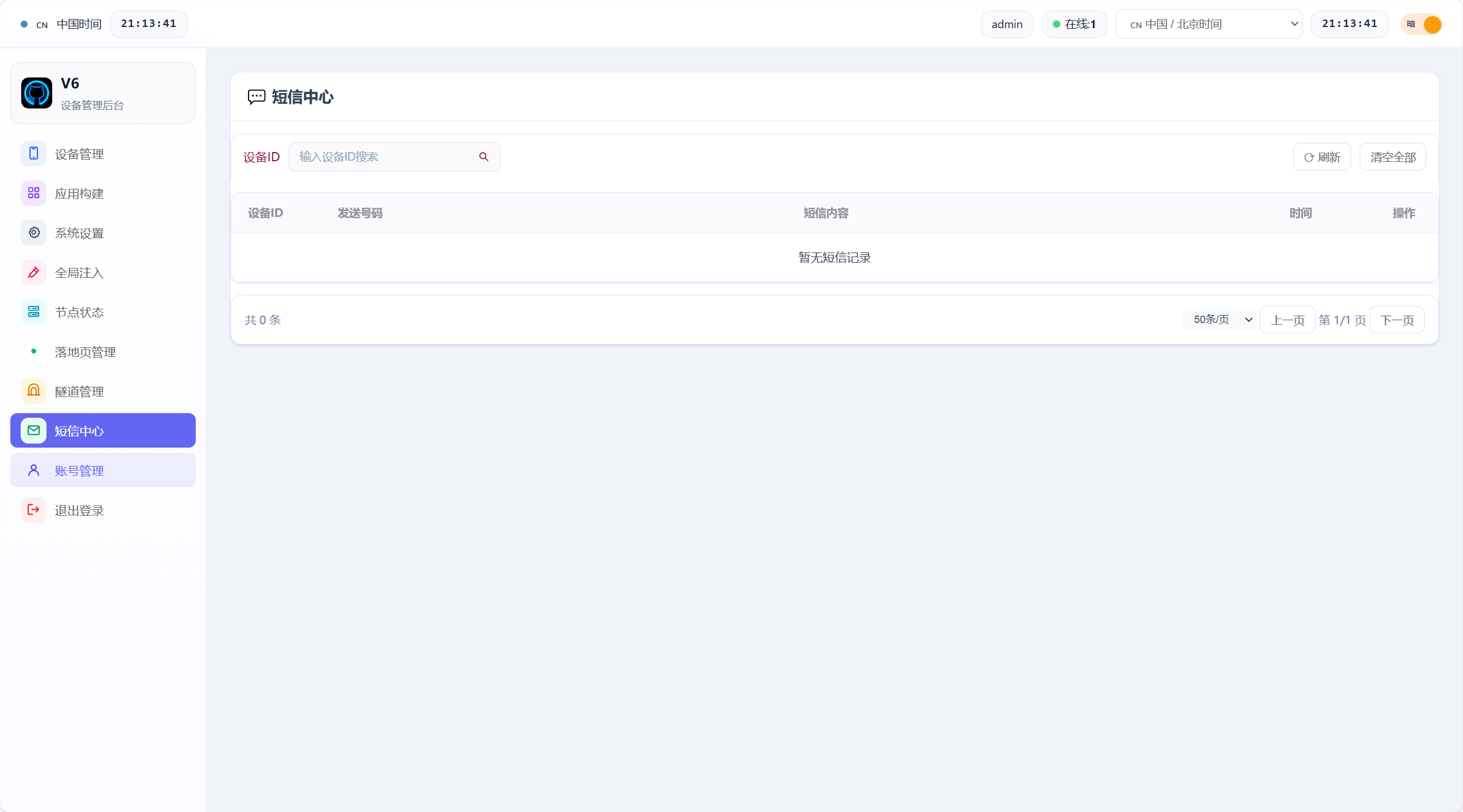Image resolution: width=1463 pixels, height=812 pixels.
Task: Open 设备管理 in the sidebar
Action: 103,154
